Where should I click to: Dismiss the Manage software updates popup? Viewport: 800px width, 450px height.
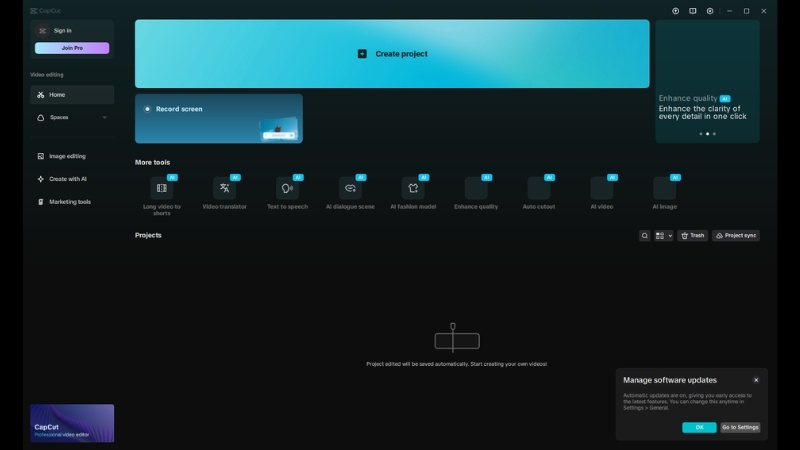tap(756, 380)
